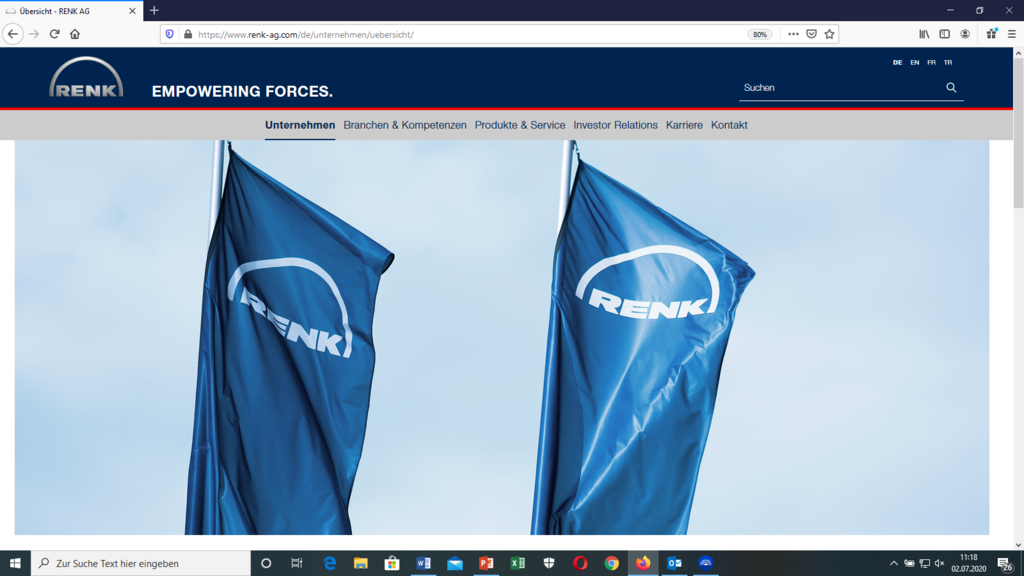Close the Übersicht - RENK AG tab
This screenshot has height=576, width=1024.
132,11
